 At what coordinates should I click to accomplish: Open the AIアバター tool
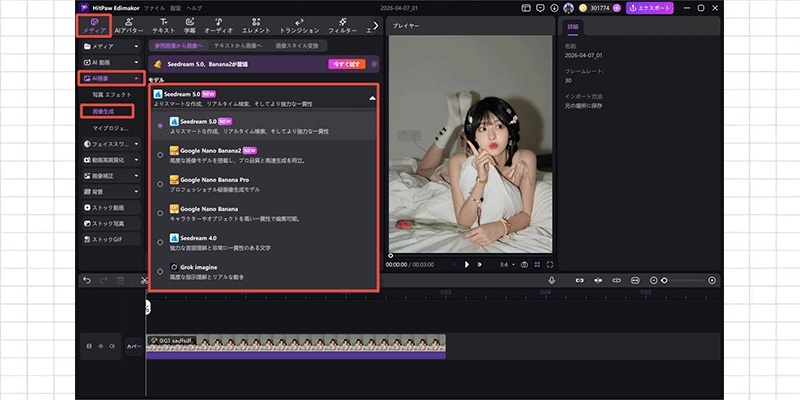click(129, 26)
